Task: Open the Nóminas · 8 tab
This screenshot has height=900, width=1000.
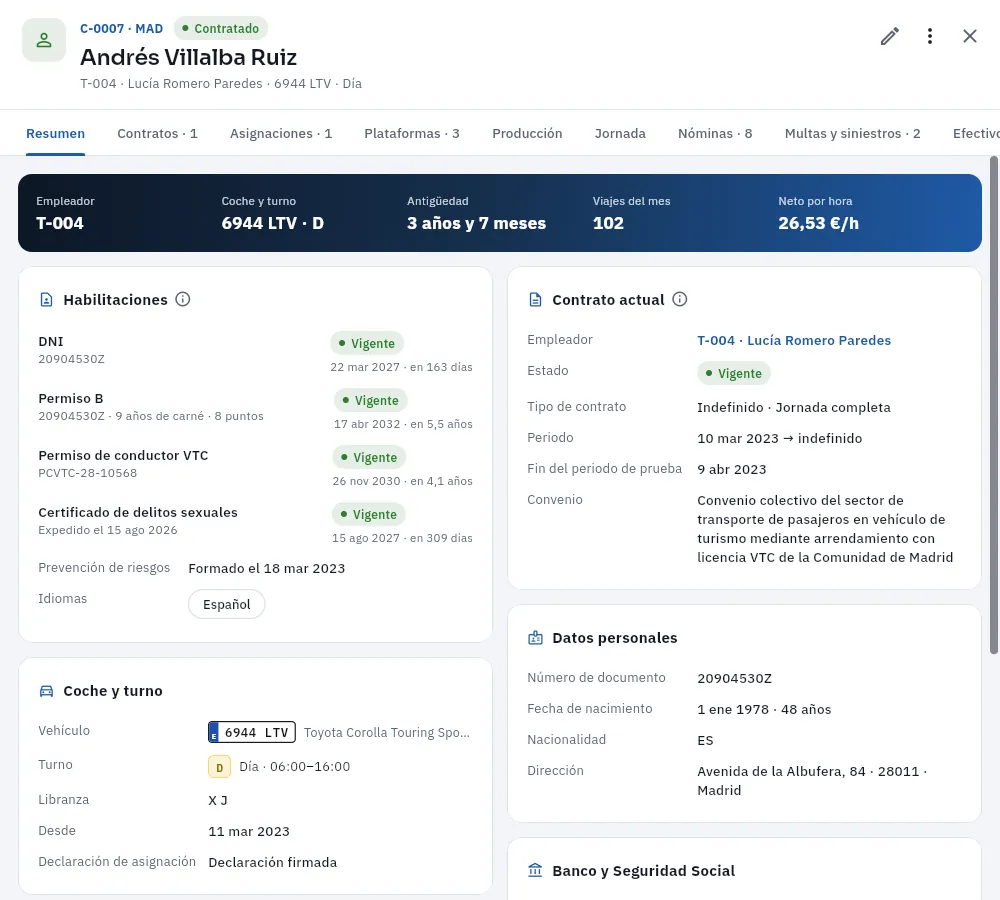Action: [715, 133]
